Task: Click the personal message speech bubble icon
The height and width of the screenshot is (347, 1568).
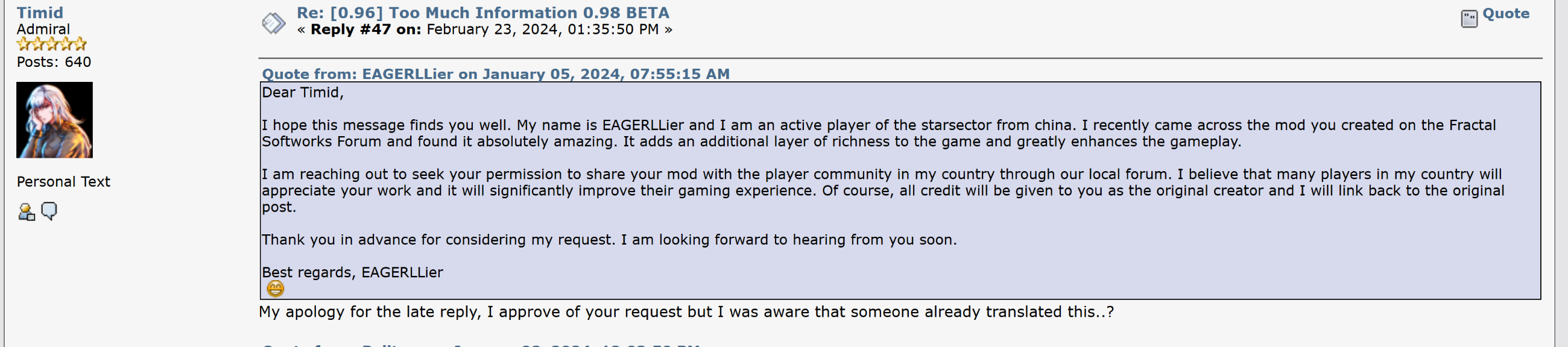Action: pos(49,211)
